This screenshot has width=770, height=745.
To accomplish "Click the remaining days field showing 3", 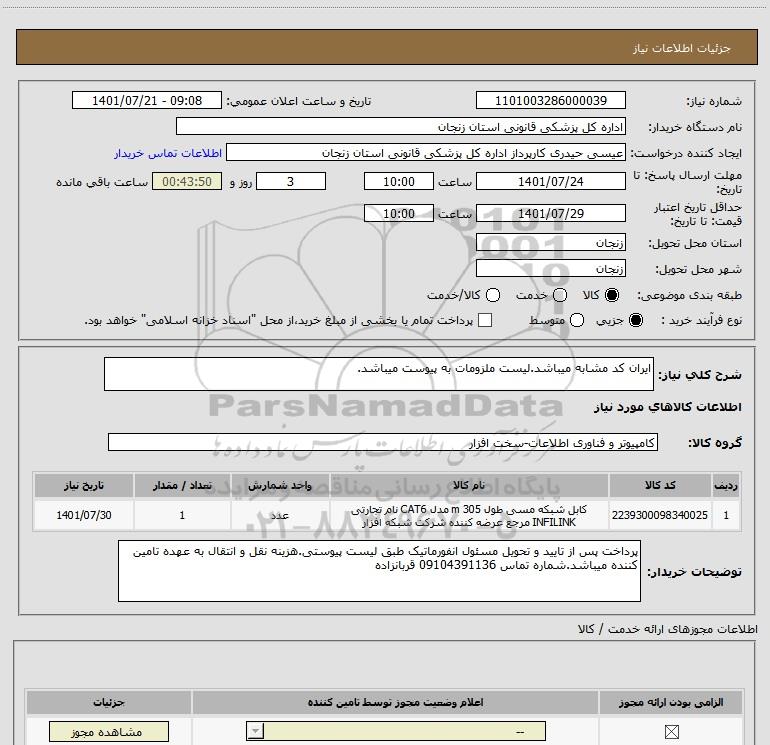I will 291,181.
